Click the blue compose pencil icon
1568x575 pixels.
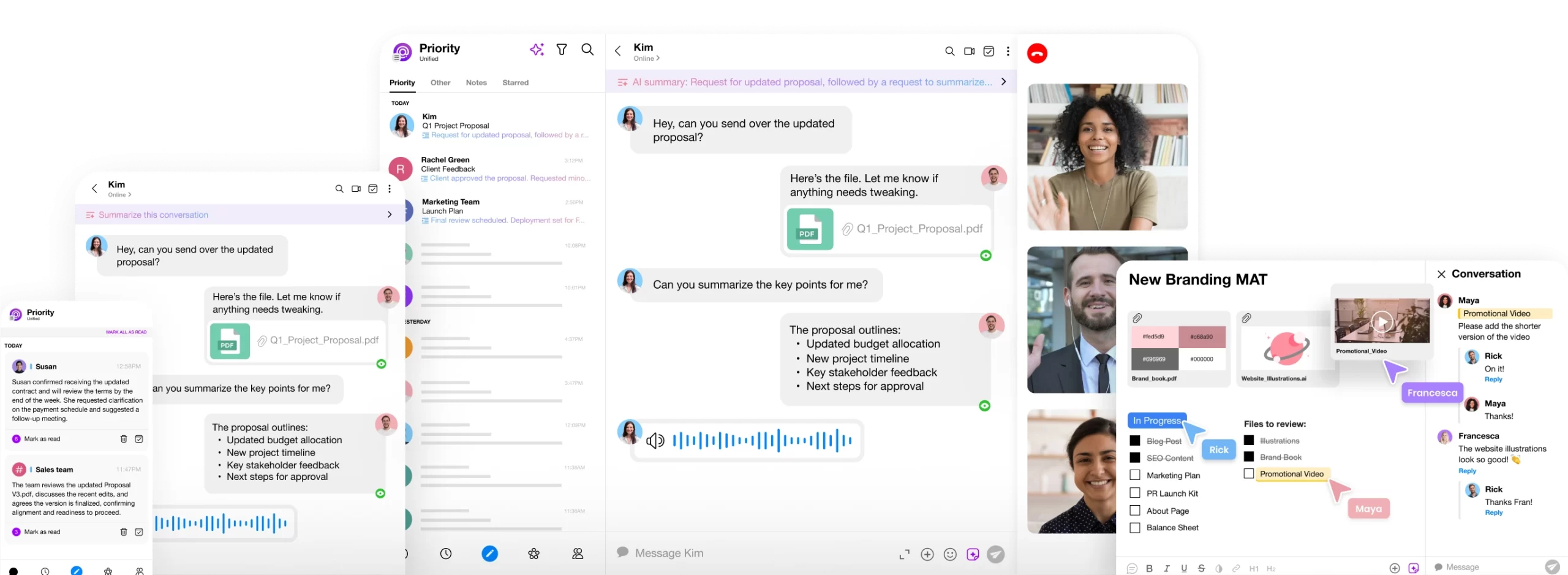click(489, 554)
